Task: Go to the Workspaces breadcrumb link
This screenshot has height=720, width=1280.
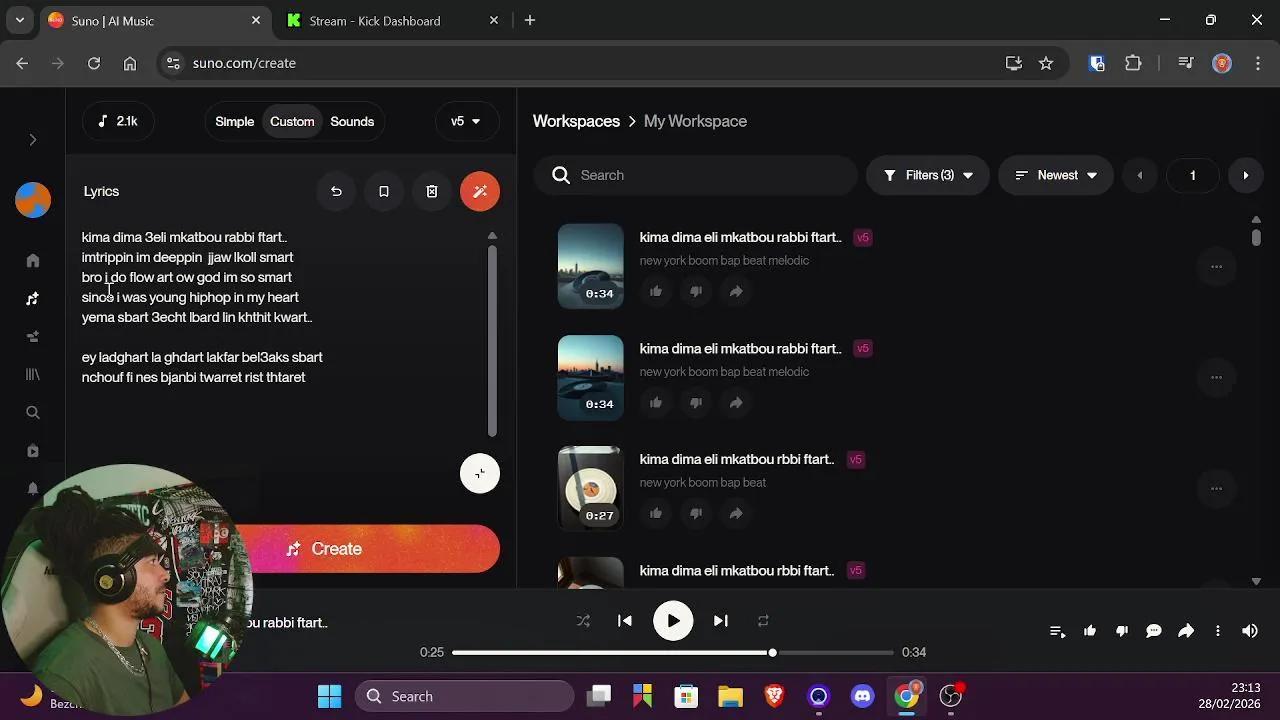Action: [x=576, y=121]
